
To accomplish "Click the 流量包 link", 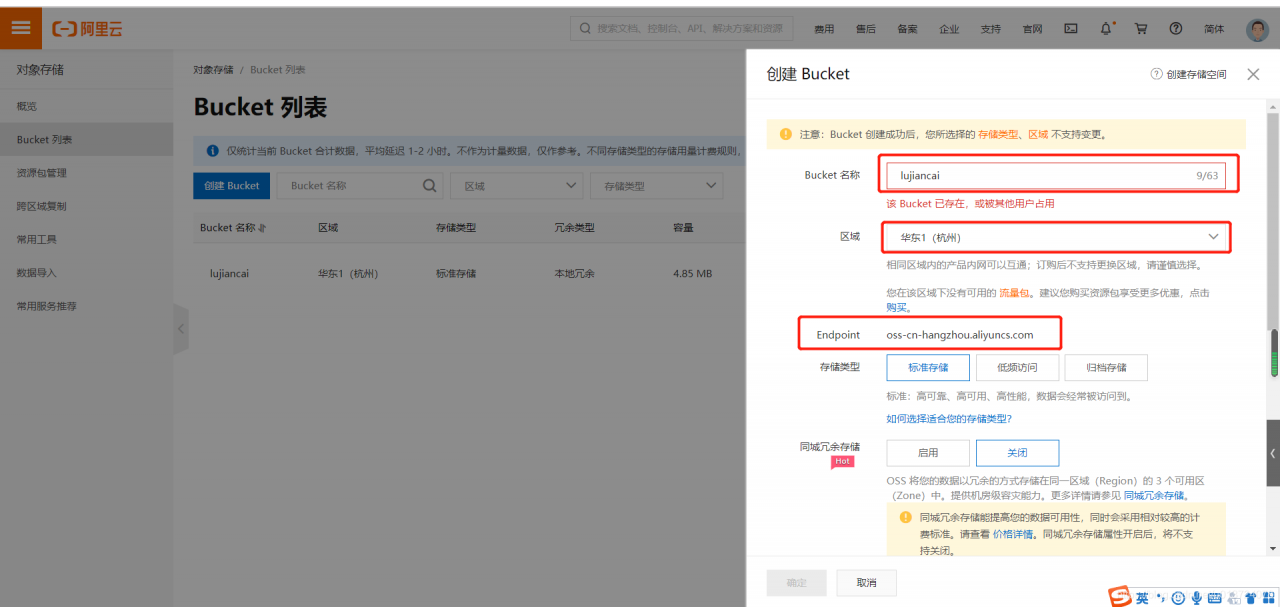I will [1014, 293].
